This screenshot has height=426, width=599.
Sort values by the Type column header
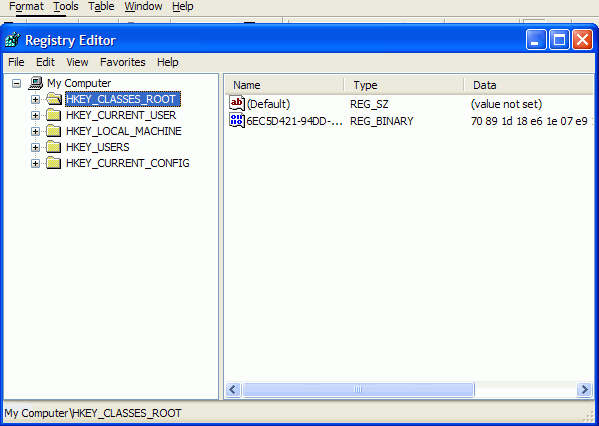click(x=404, y=85)
